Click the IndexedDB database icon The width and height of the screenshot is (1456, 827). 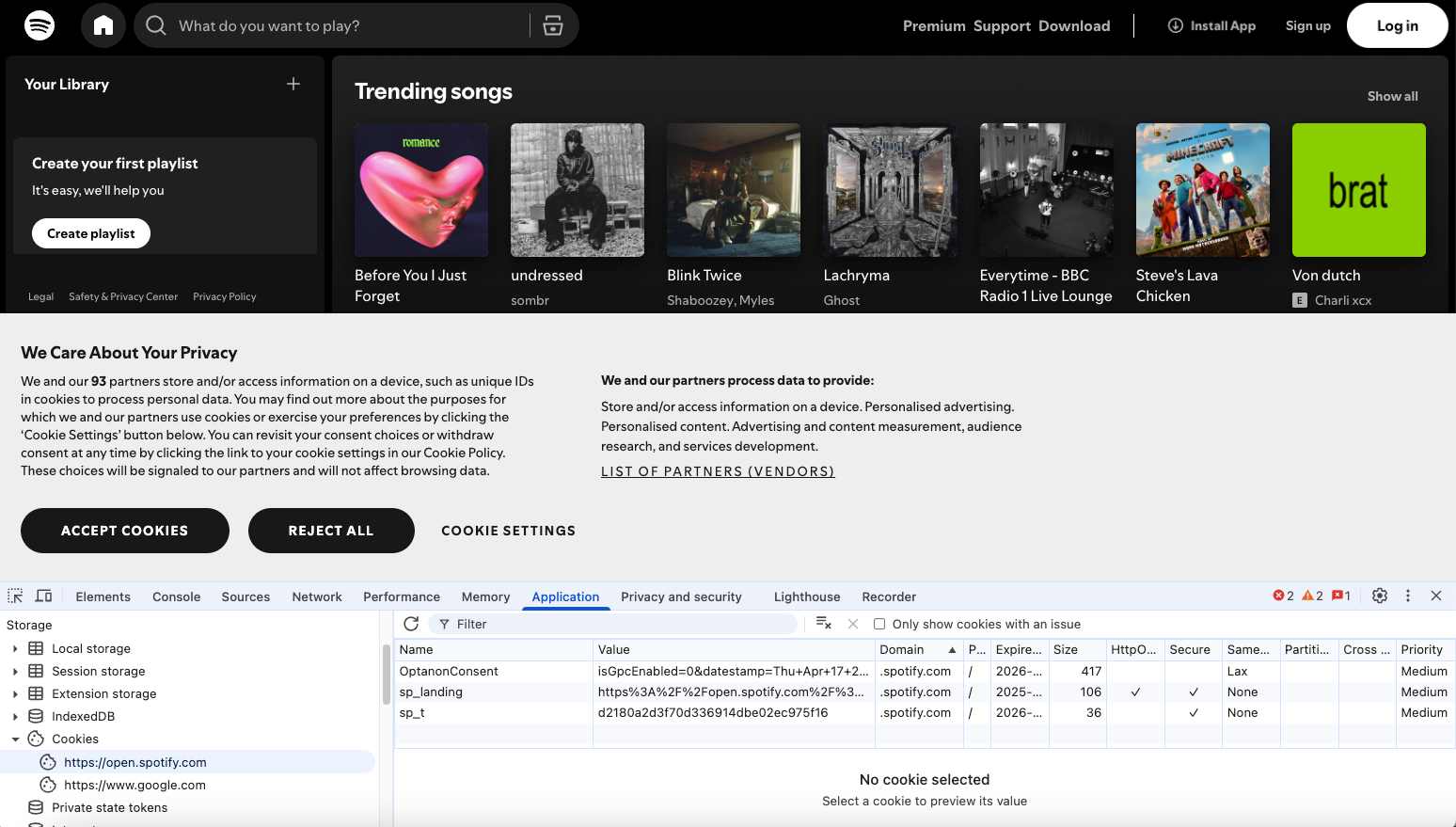(36, 716)
